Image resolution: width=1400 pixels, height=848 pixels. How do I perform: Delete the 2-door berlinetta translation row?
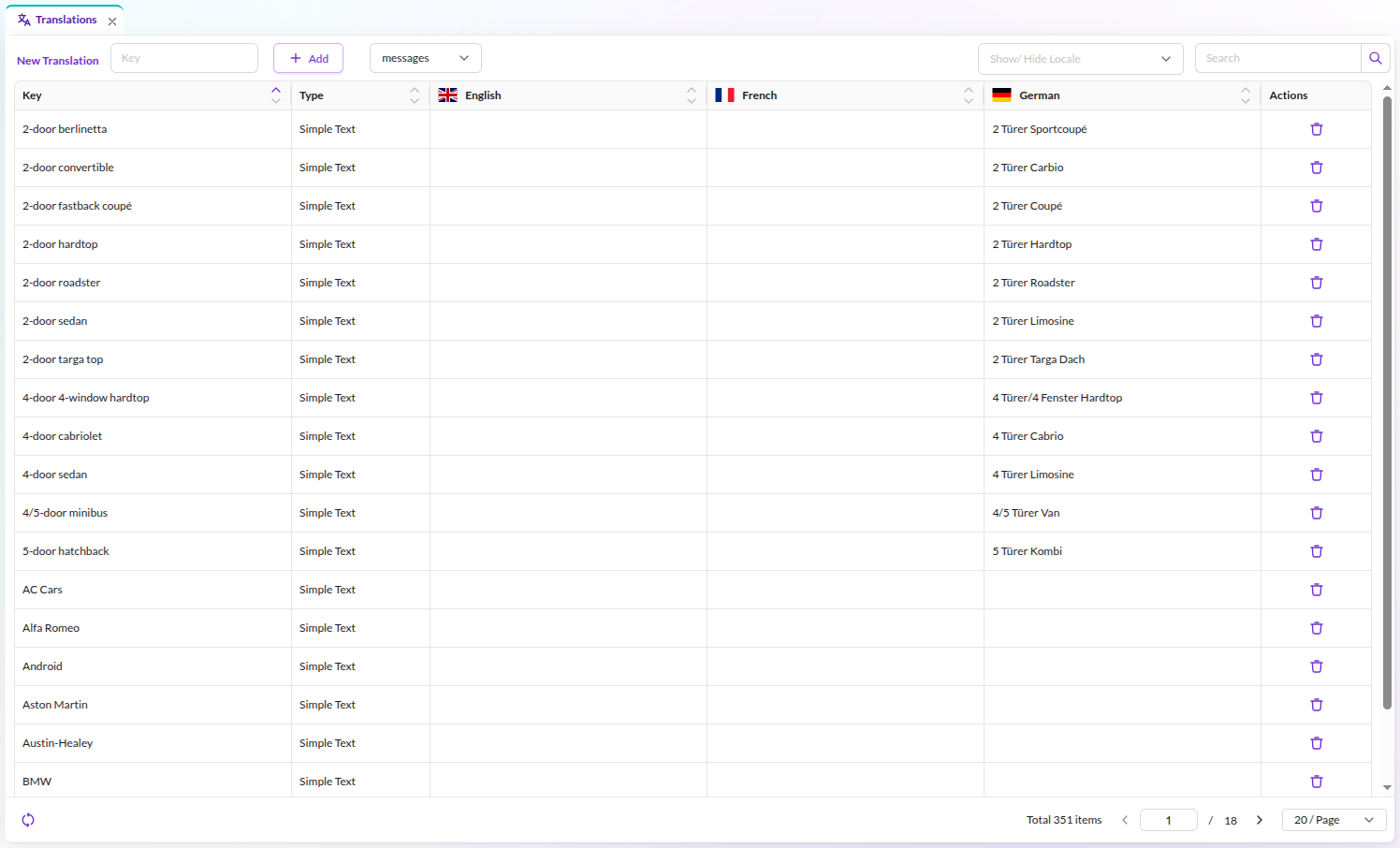[1316, 129]
